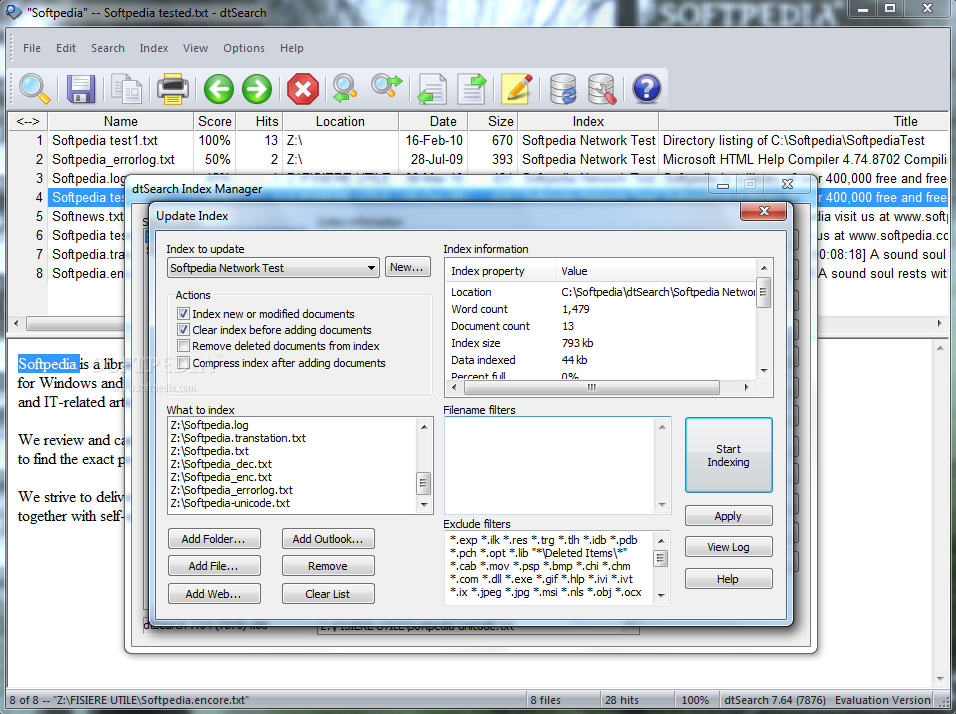Click the Help button in Update Index
The width and height of the screenshot is (956, 714).
729,579
